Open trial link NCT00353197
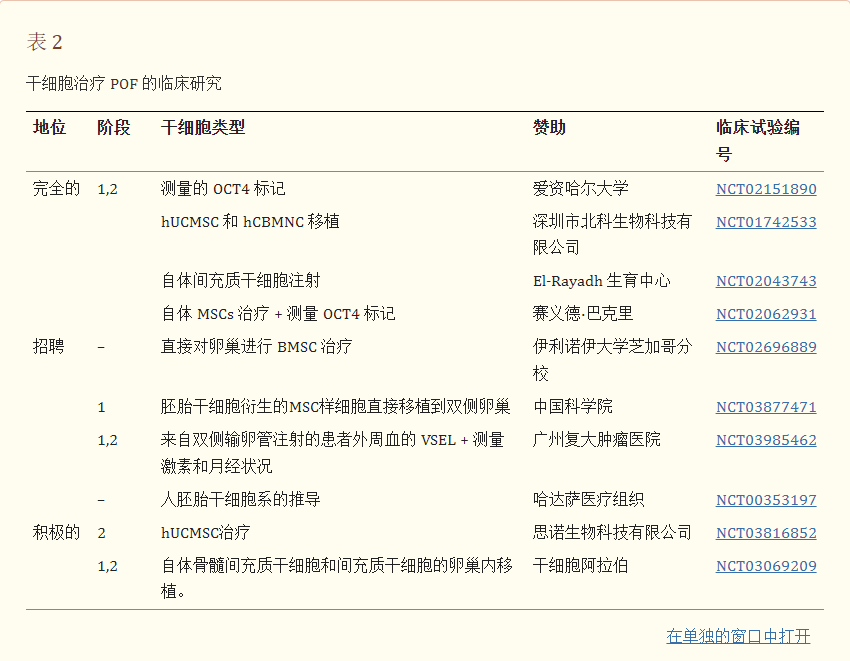850x661 pixels. pos(766,500)
